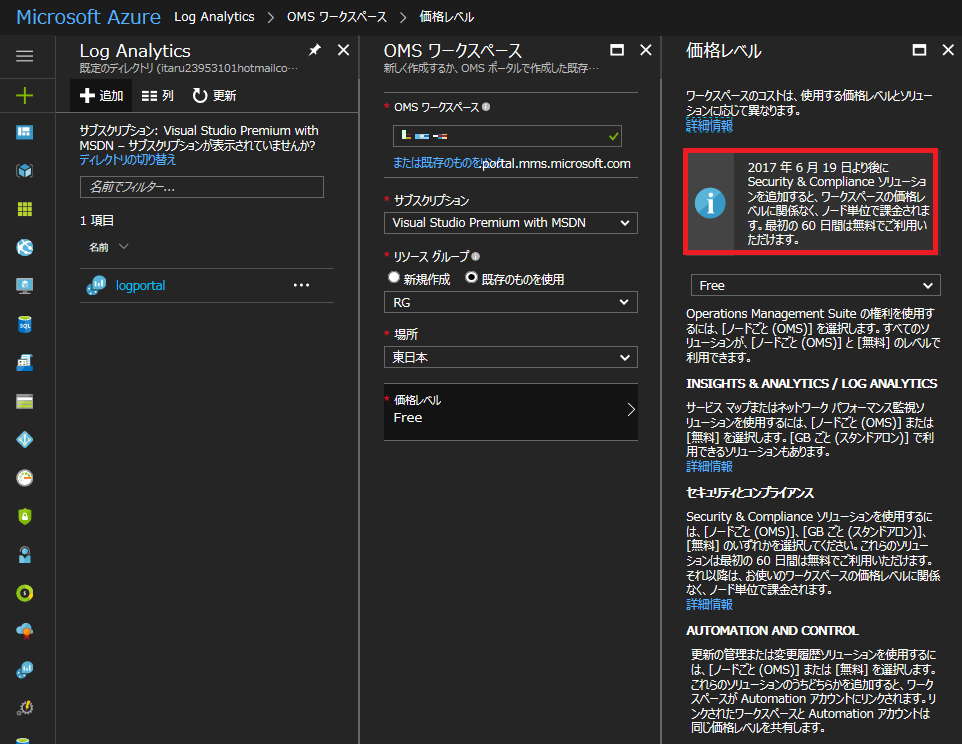Open the globe App Services sidebar icon

[x=25, y=247]
